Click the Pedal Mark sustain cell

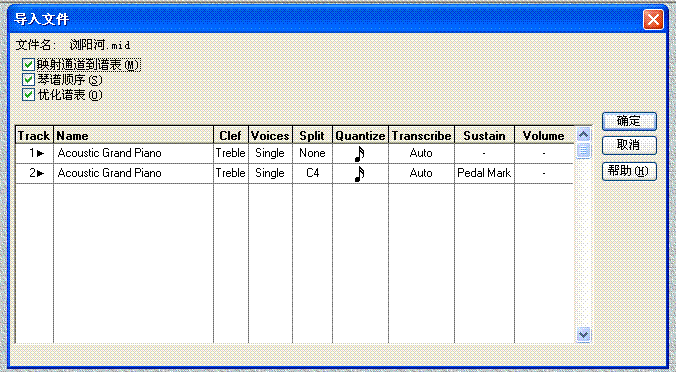(484, 173)
